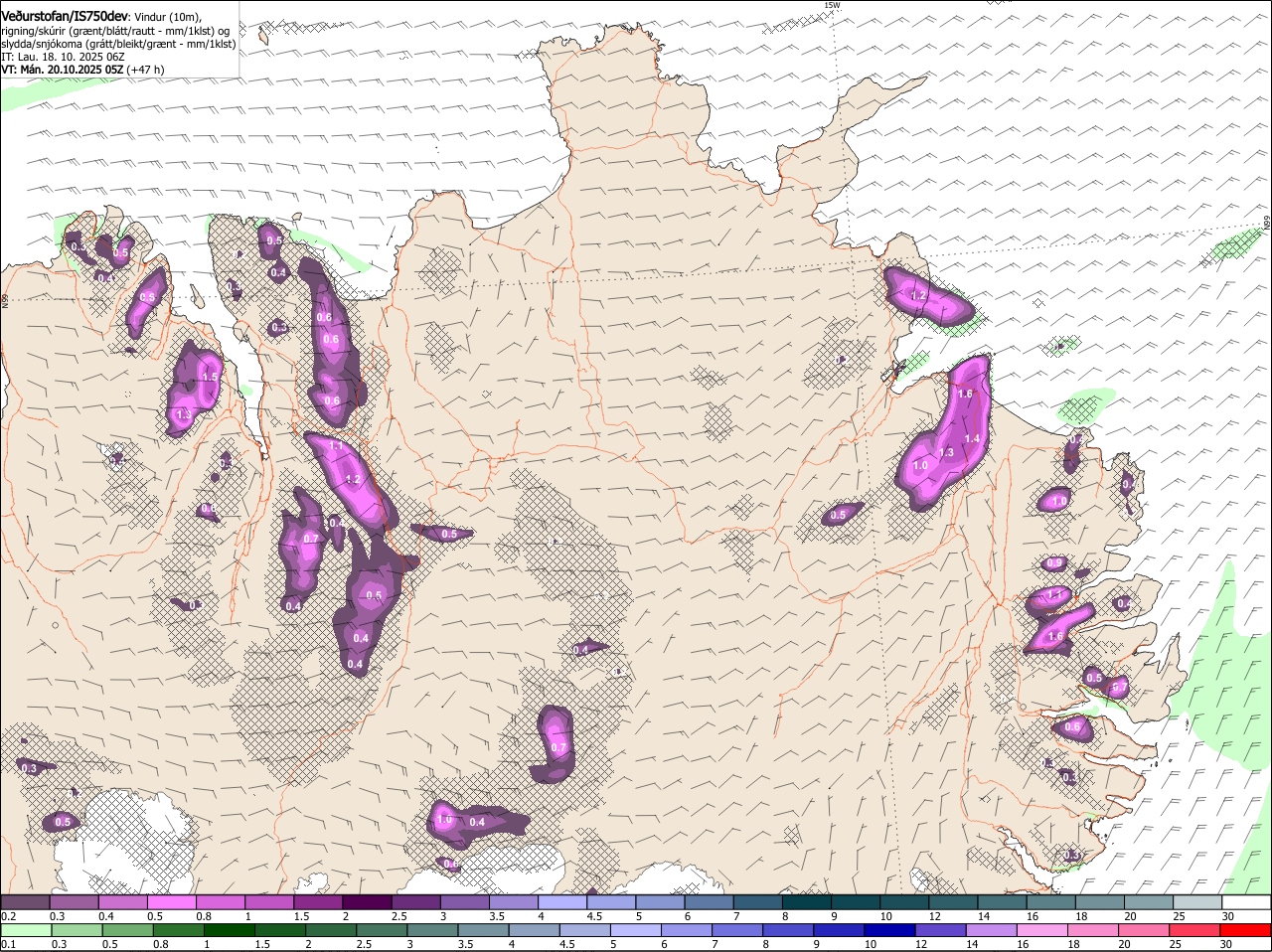1272x952 pixels.
Task: Select the 1–1.5 dark green swatch, lower scale
Action: coord(229,930)
